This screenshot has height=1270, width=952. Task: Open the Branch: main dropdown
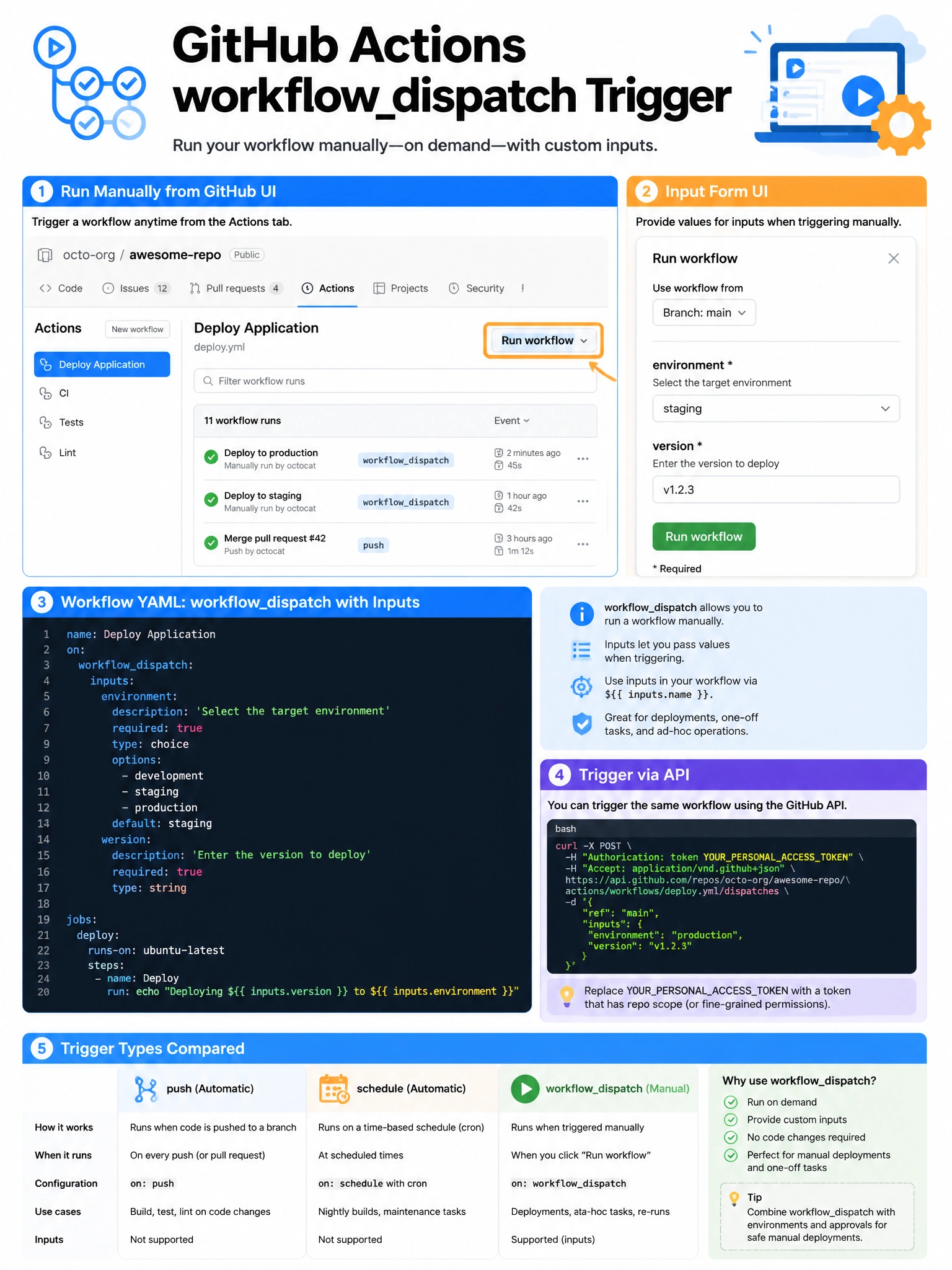point(704,313)
